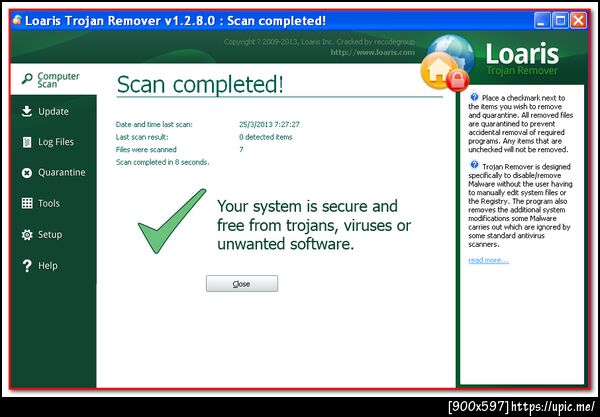Click the Loaris Trojan Remover logo text
The image size is (600, 417).
(x=522, y=59)
